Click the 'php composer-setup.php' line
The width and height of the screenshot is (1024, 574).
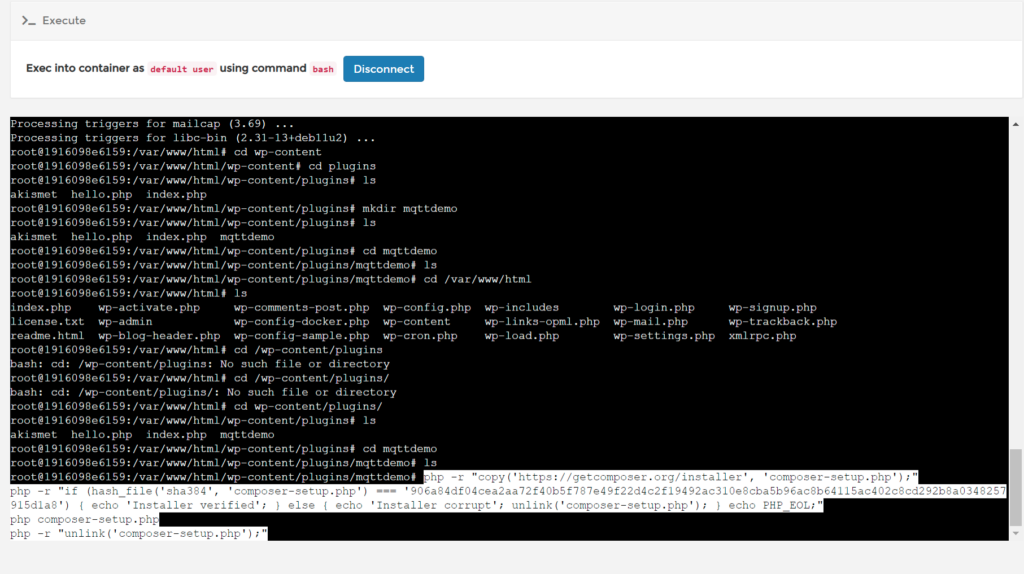(84, 520)
